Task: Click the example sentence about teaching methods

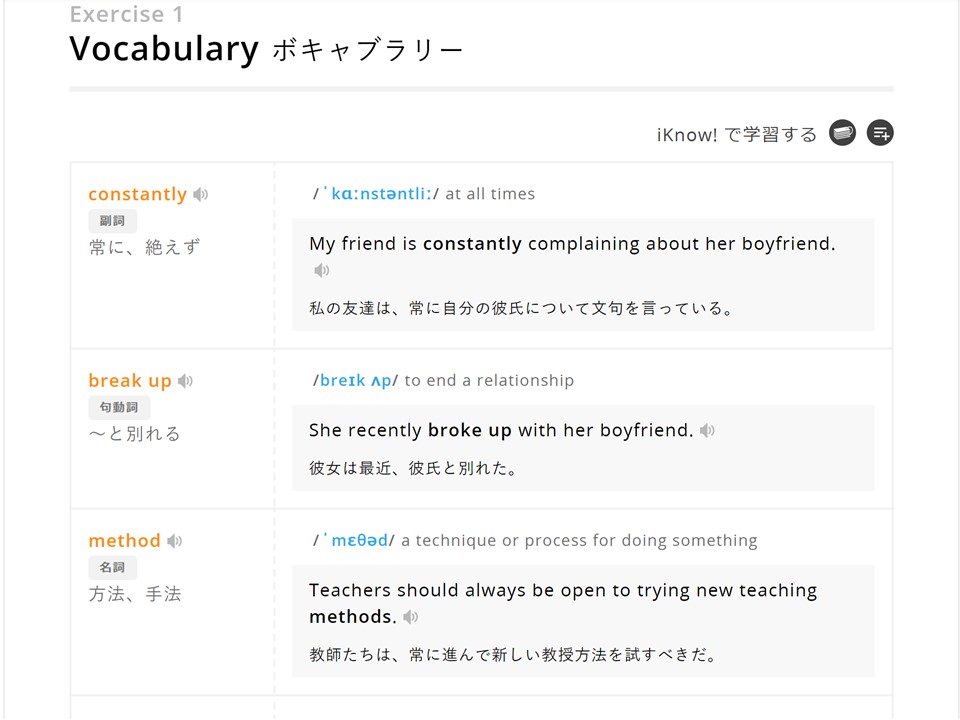Action: [x=563, y=604]
